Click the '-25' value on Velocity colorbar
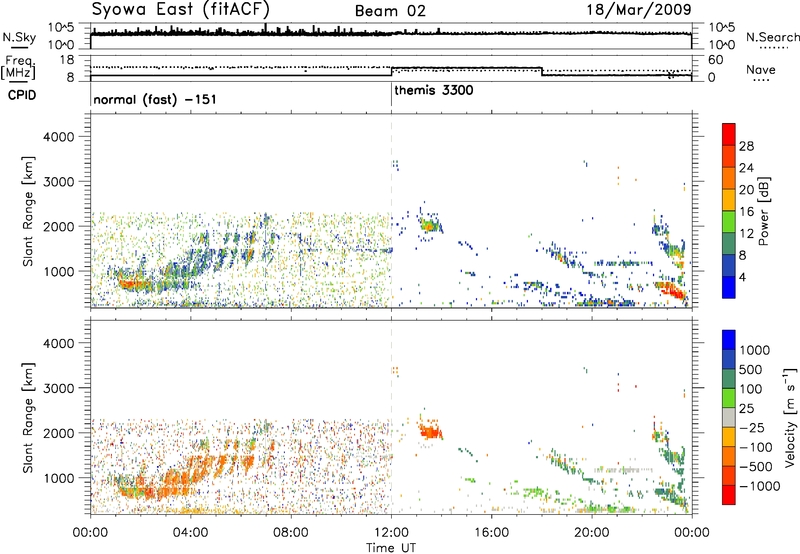 [x=752, y=428]
